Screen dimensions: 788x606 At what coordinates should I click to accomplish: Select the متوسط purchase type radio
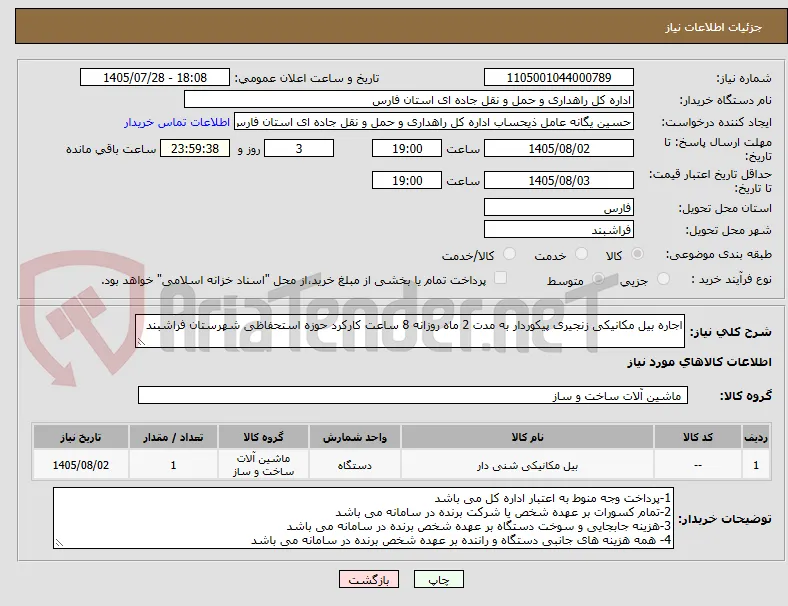pyautogui.click(x=598, y=279)
